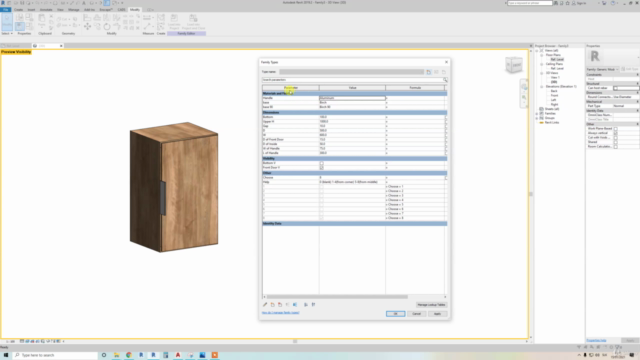
Task: Toggle the Work Plane-Based checkbox in Properties
Action: point(616,129)
